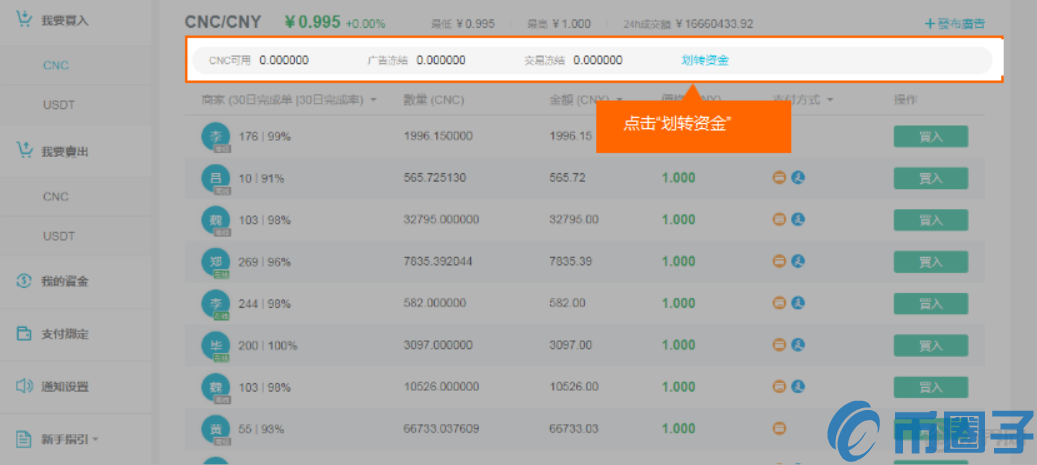Image resolution: width=1037 pixels, height=465 pixels.
Task: Click the 通知设置 speaker icon
Action: point(24,386)
